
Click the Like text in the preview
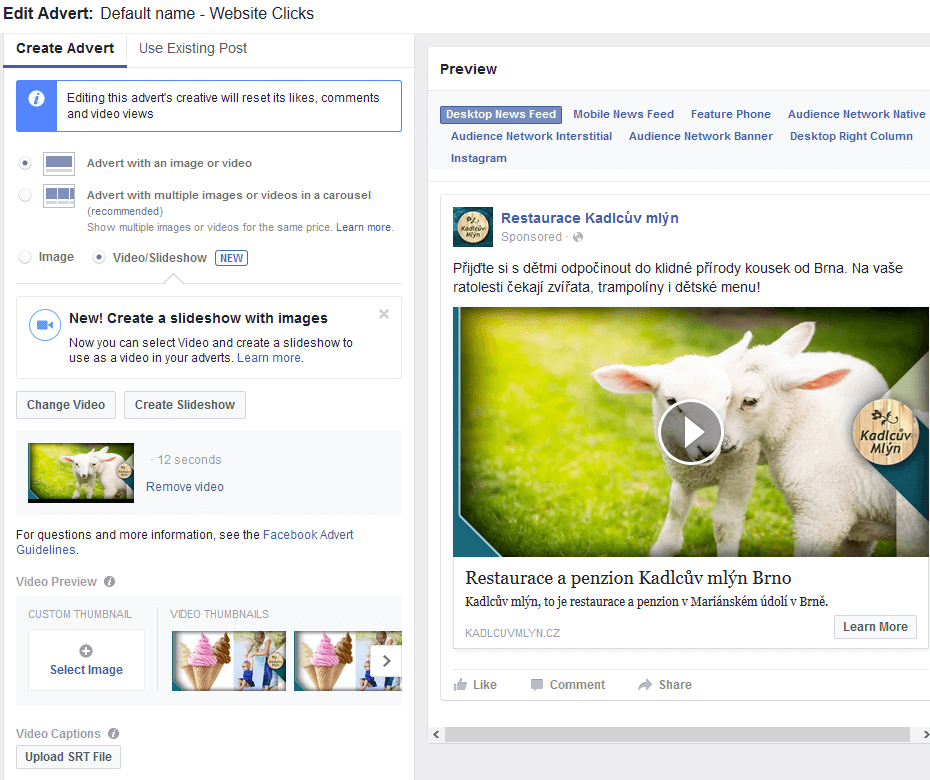click(x=485, y=685)
